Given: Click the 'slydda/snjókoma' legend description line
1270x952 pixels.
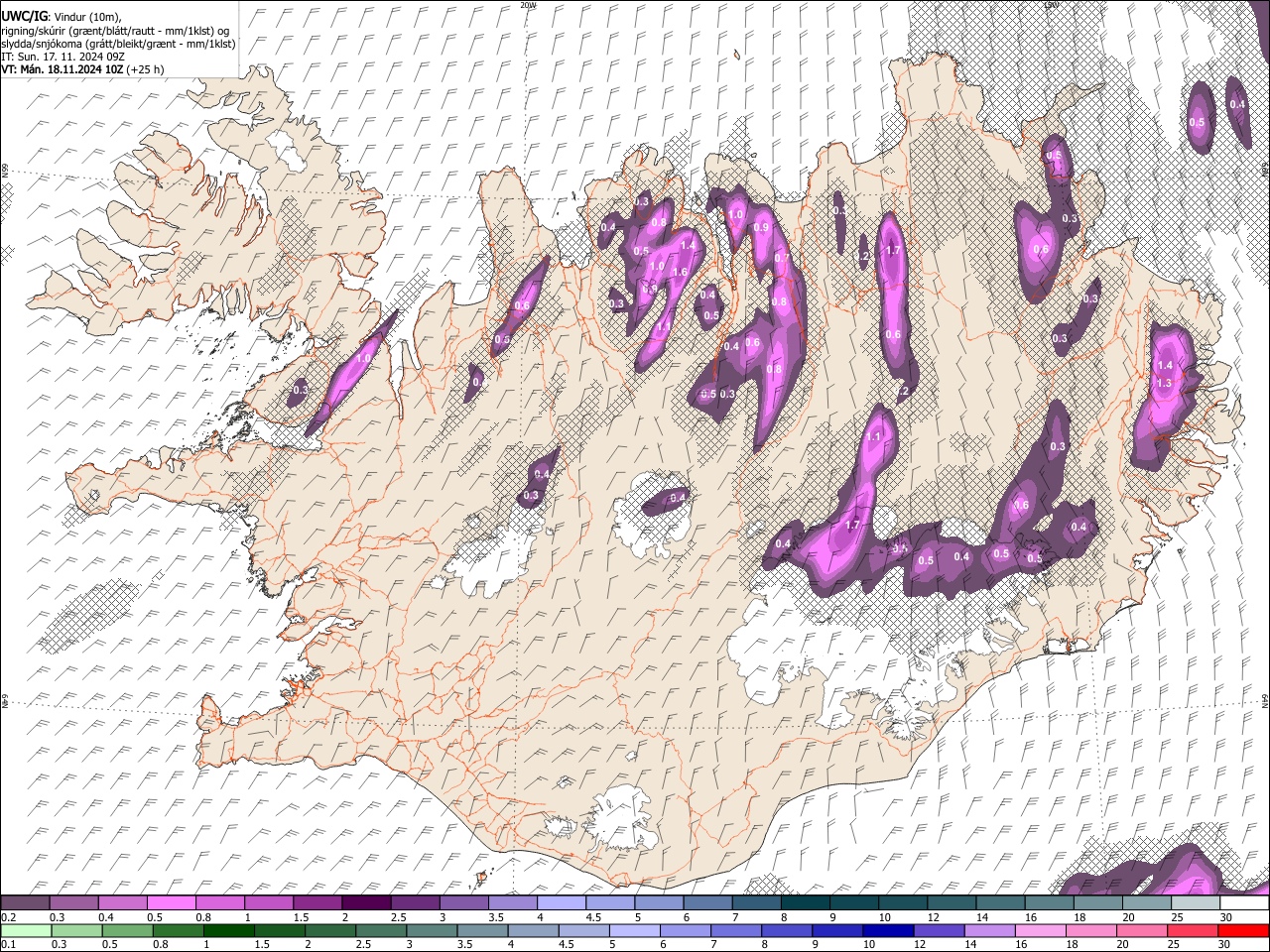Looking at the screenshot, I should pyautogui.click(x=118, y=44).
